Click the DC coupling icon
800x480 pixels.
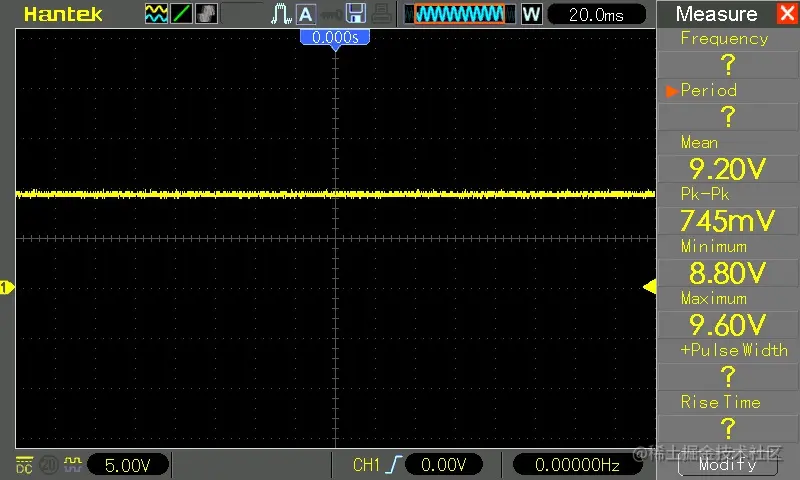24,464
